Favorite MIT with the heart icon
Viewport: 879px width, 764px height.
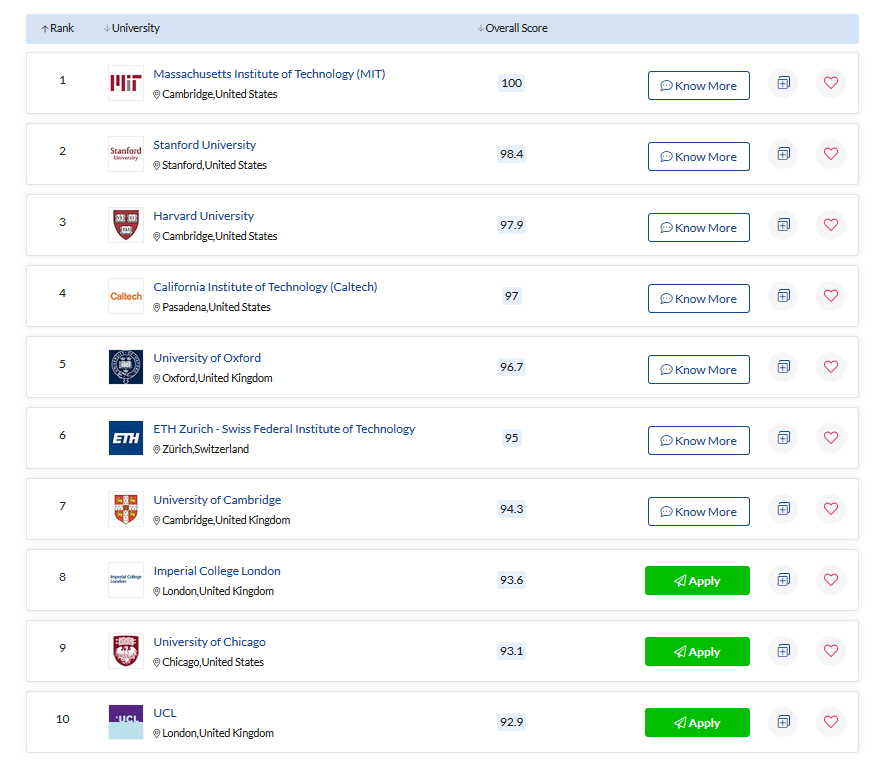tap(831, 83)
